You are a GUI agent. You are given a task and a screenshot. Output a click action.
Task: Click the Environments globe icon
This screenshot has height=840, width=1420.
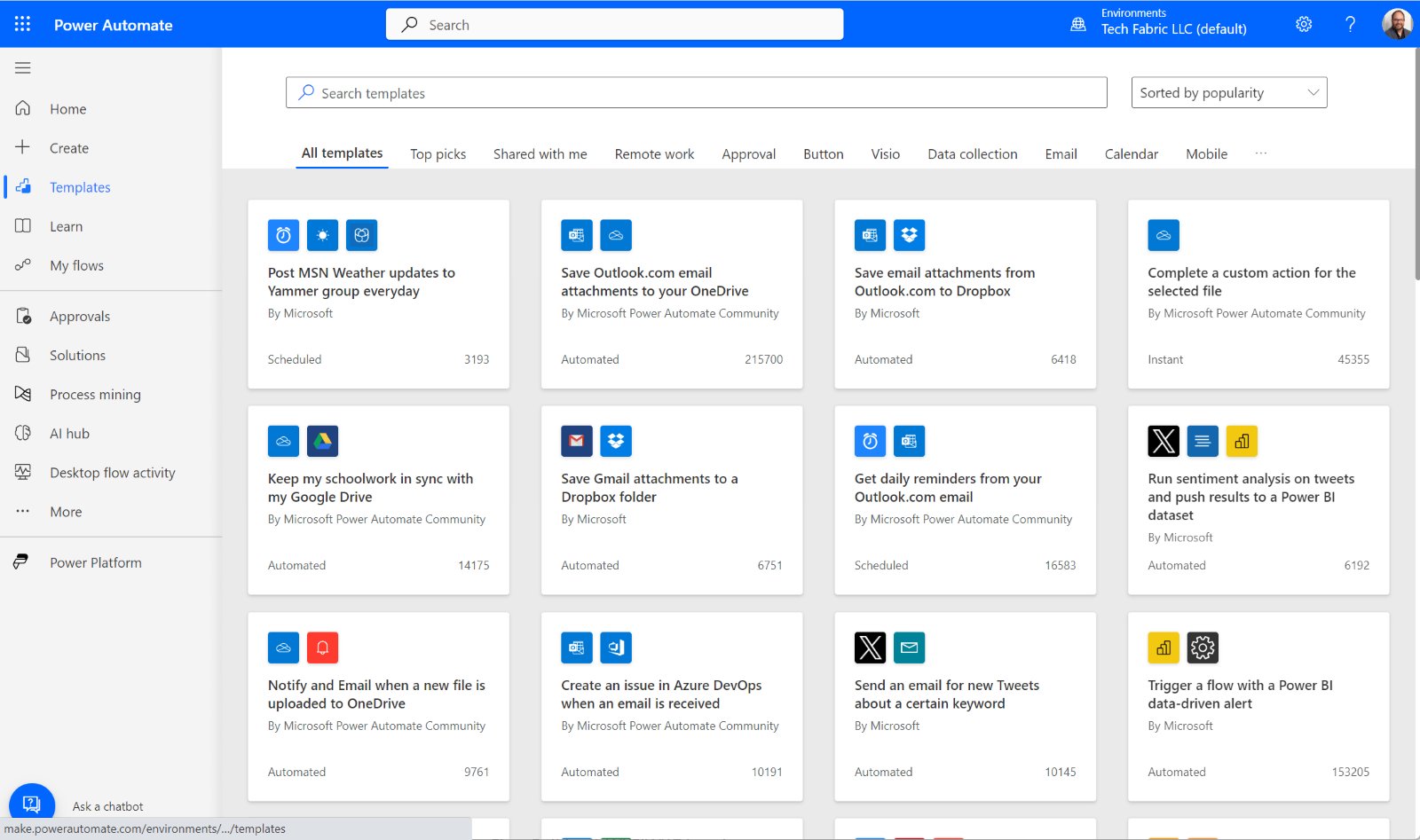[1078, 24]
